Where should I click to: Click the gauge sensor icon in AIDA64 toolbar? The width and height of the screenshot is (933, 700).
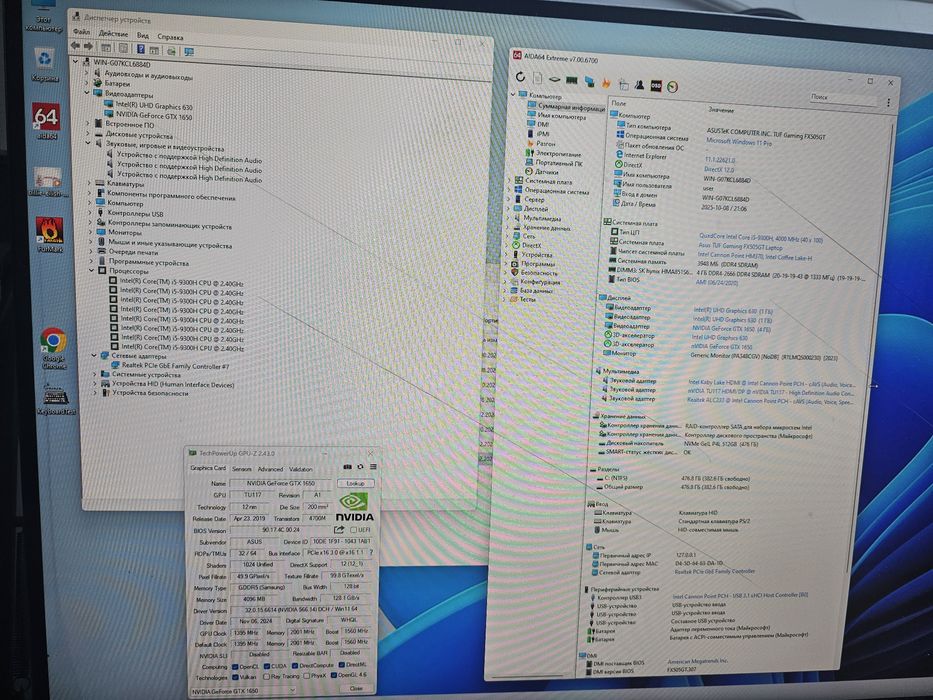pyautogui.click(x=672, y=87)
